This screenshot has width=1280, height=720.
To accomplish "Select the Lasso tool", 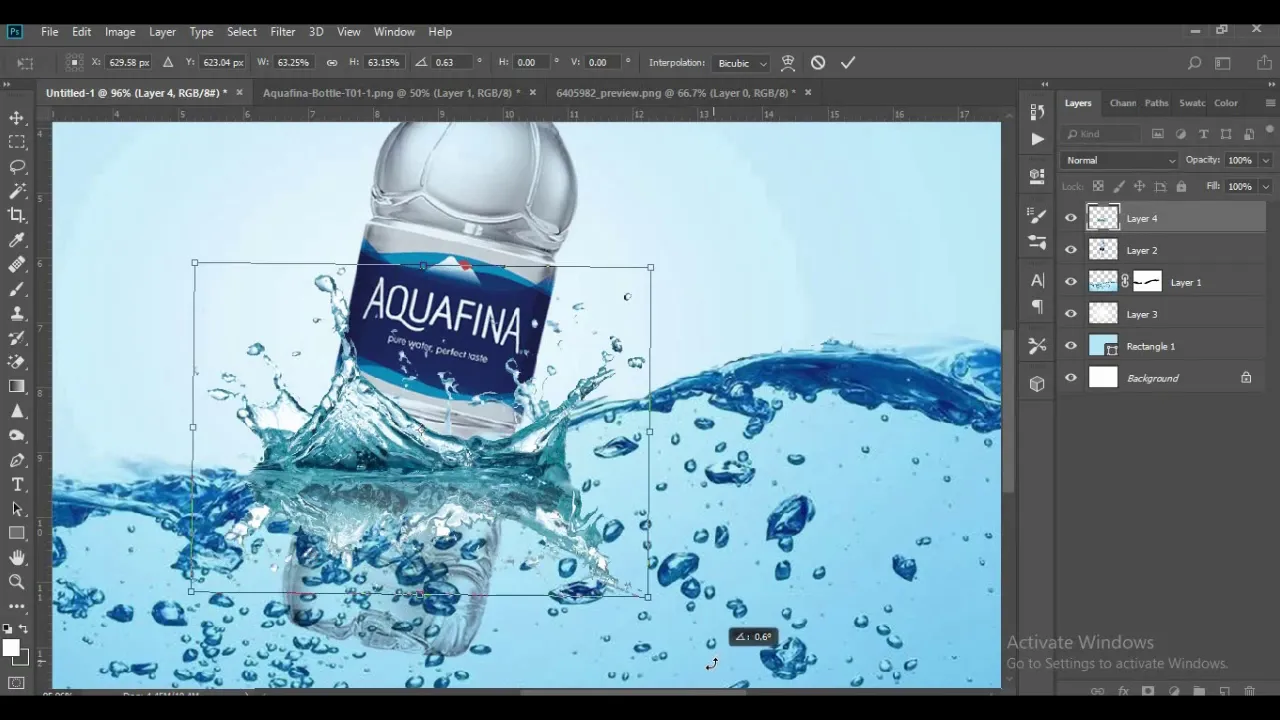I will tap(17, 166).
